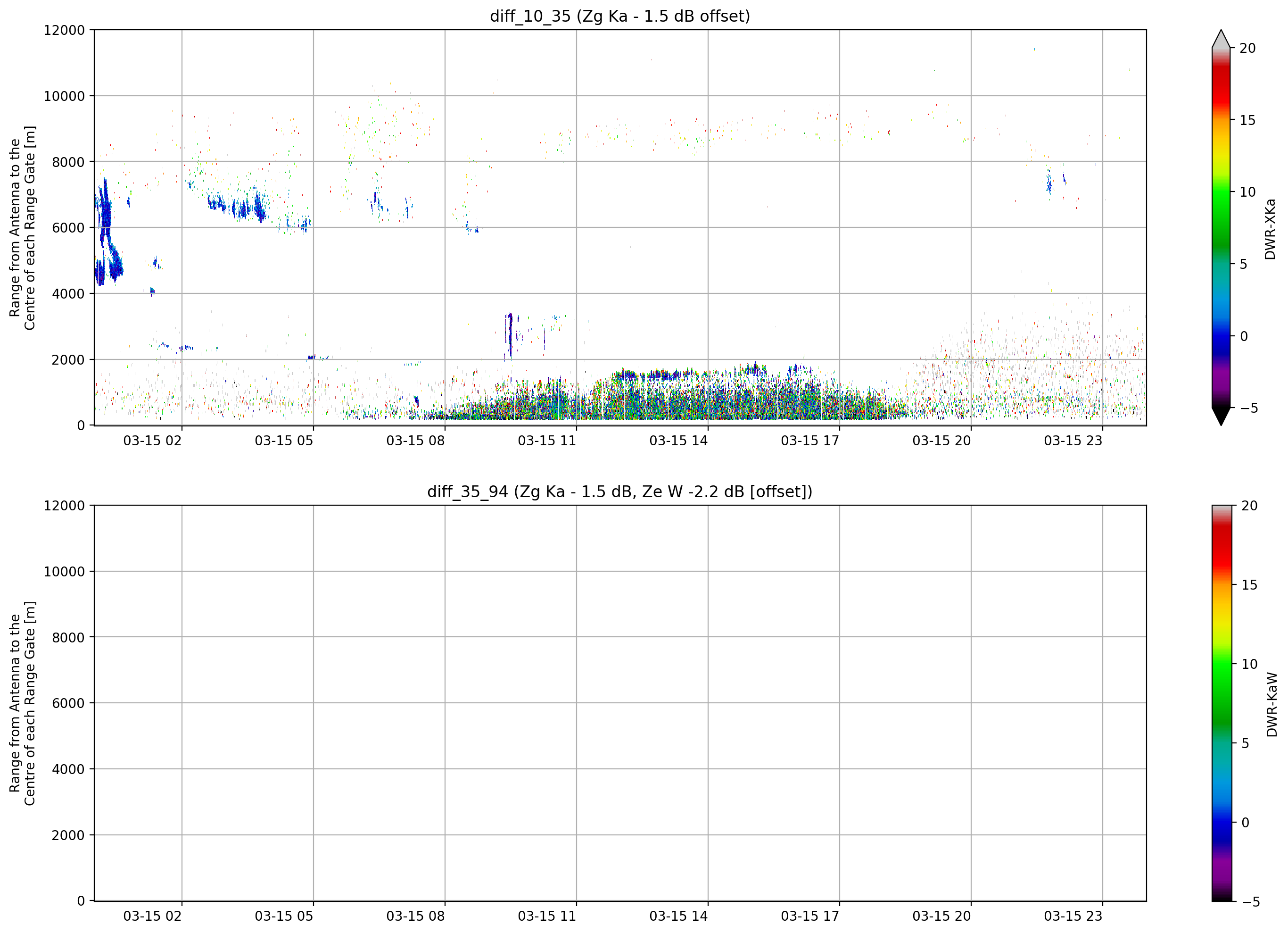Click the '03-15 02' tick label under the diff_35_94 plot
Screen dimensions: 1288x933
(152, 916)
